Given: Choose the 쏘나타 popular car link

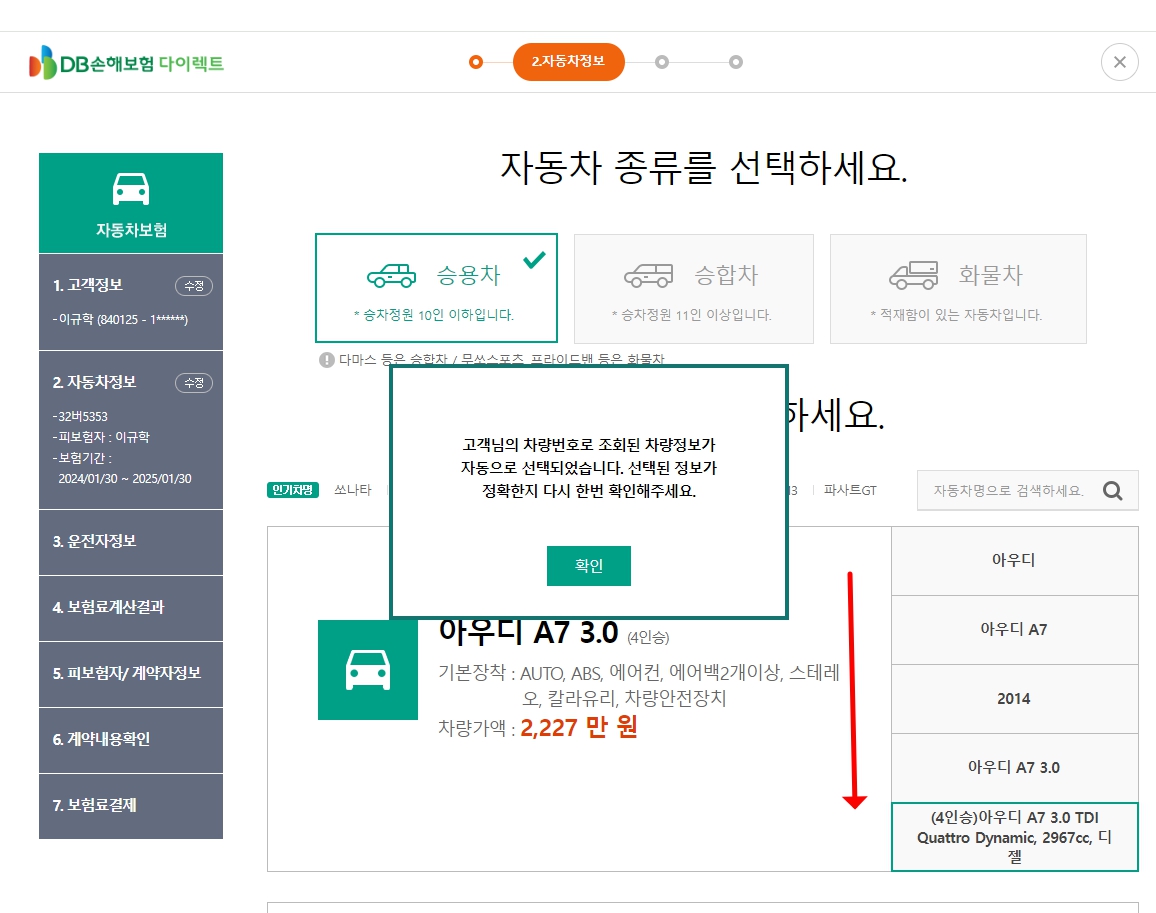Looking at the screenshot, I should pos(352,490).
